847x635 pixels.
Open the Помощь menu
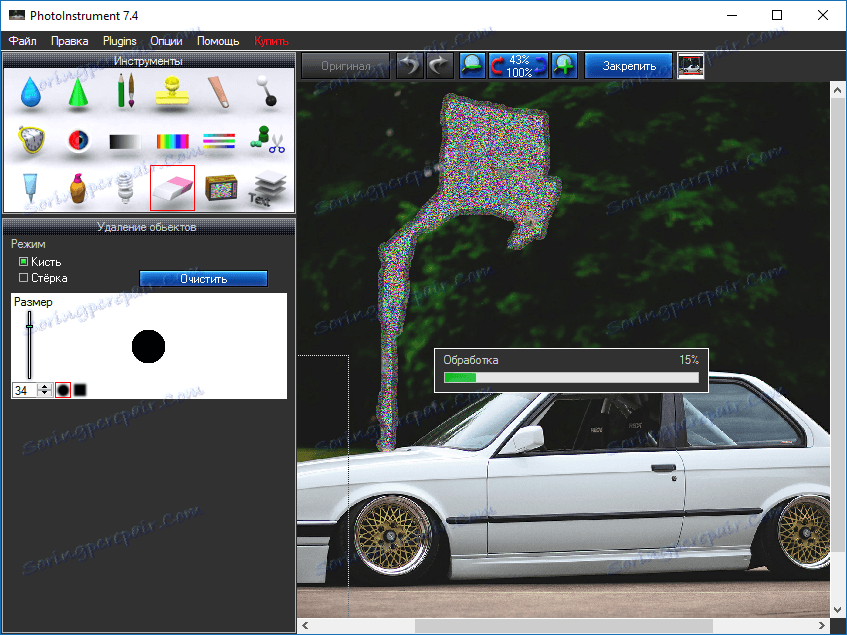click(x=218, y=41)
